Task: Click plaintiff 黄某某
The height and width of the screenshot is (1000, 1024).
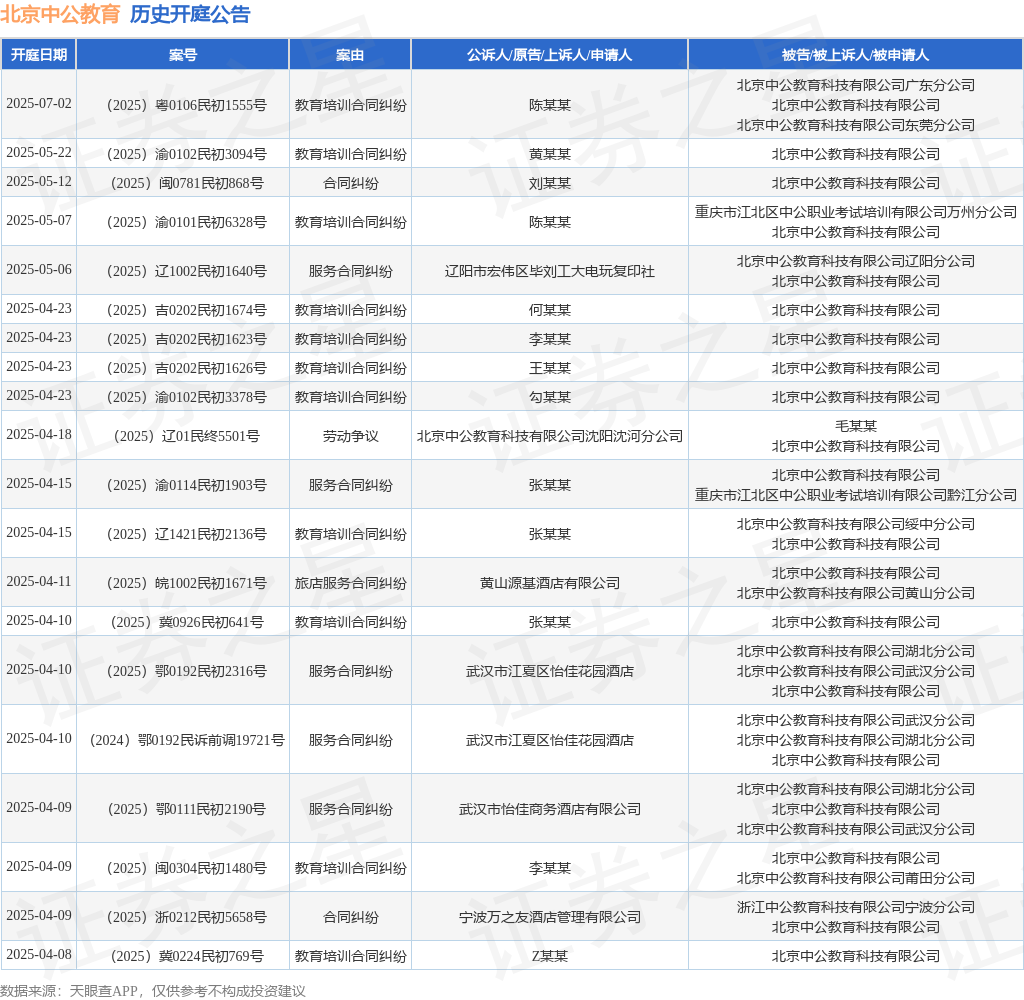Action: [x=550, y=154]
